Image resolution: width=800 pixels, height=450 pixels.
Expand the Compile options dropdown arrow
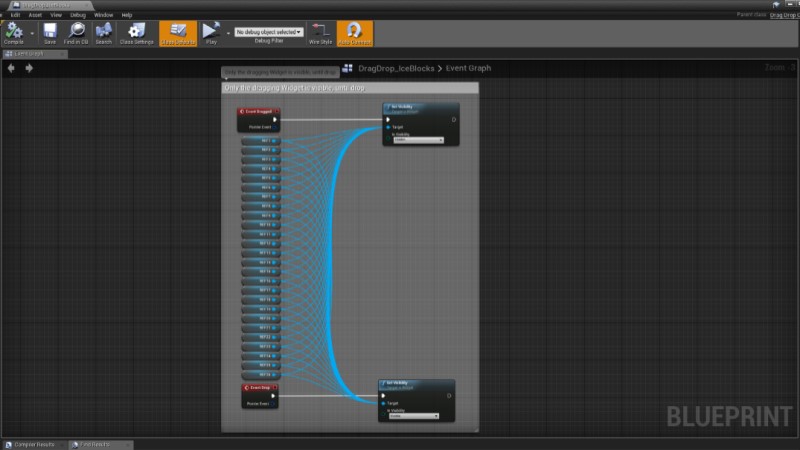coord(32,32)
